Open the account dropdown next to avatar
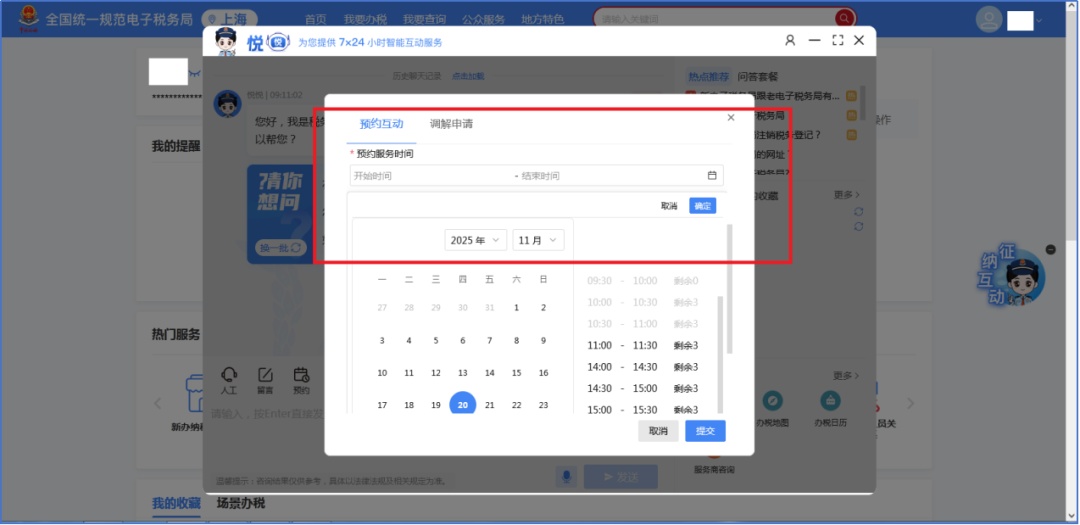The width and height of the screenshot is (1080, 525). pos(1039,20)
